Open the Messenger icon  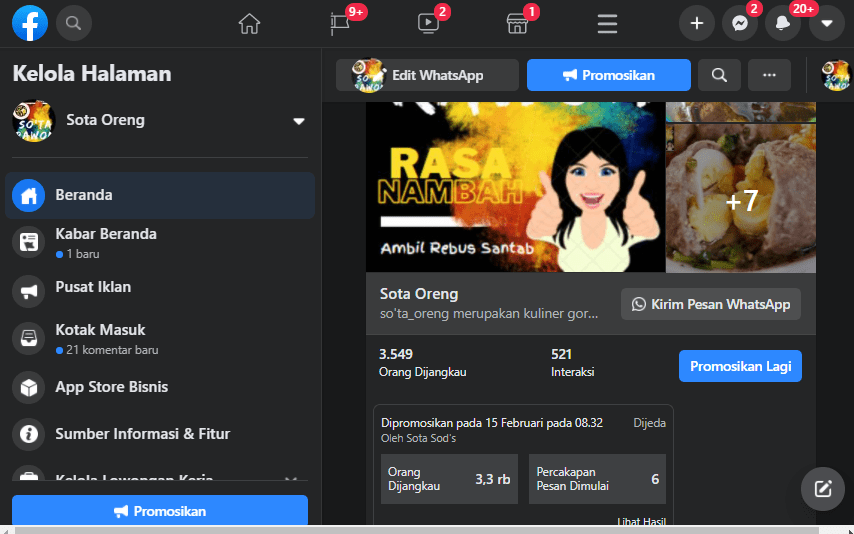click(x=740, y=23)
